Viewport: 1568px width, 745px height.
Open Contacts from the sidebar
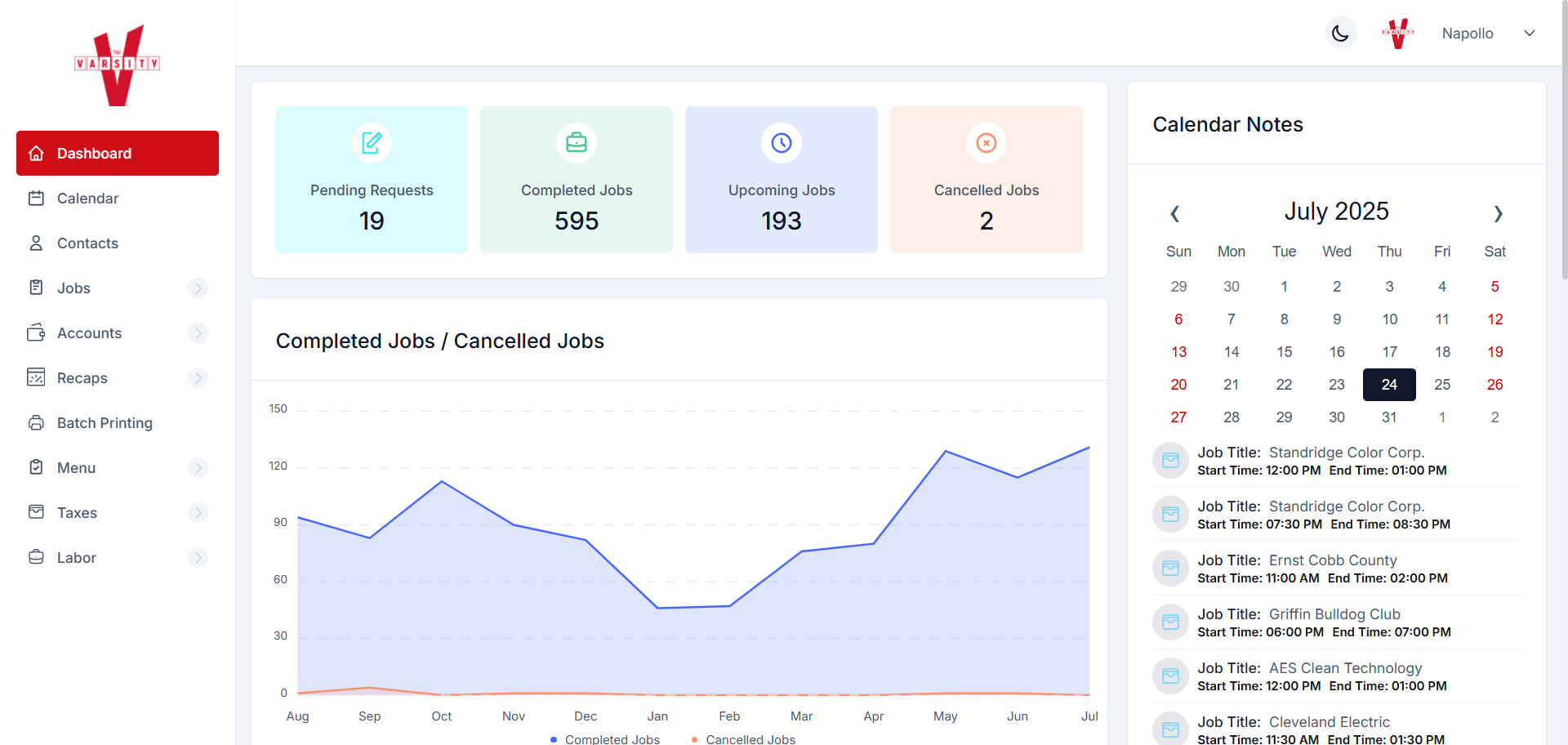[87, 243]
